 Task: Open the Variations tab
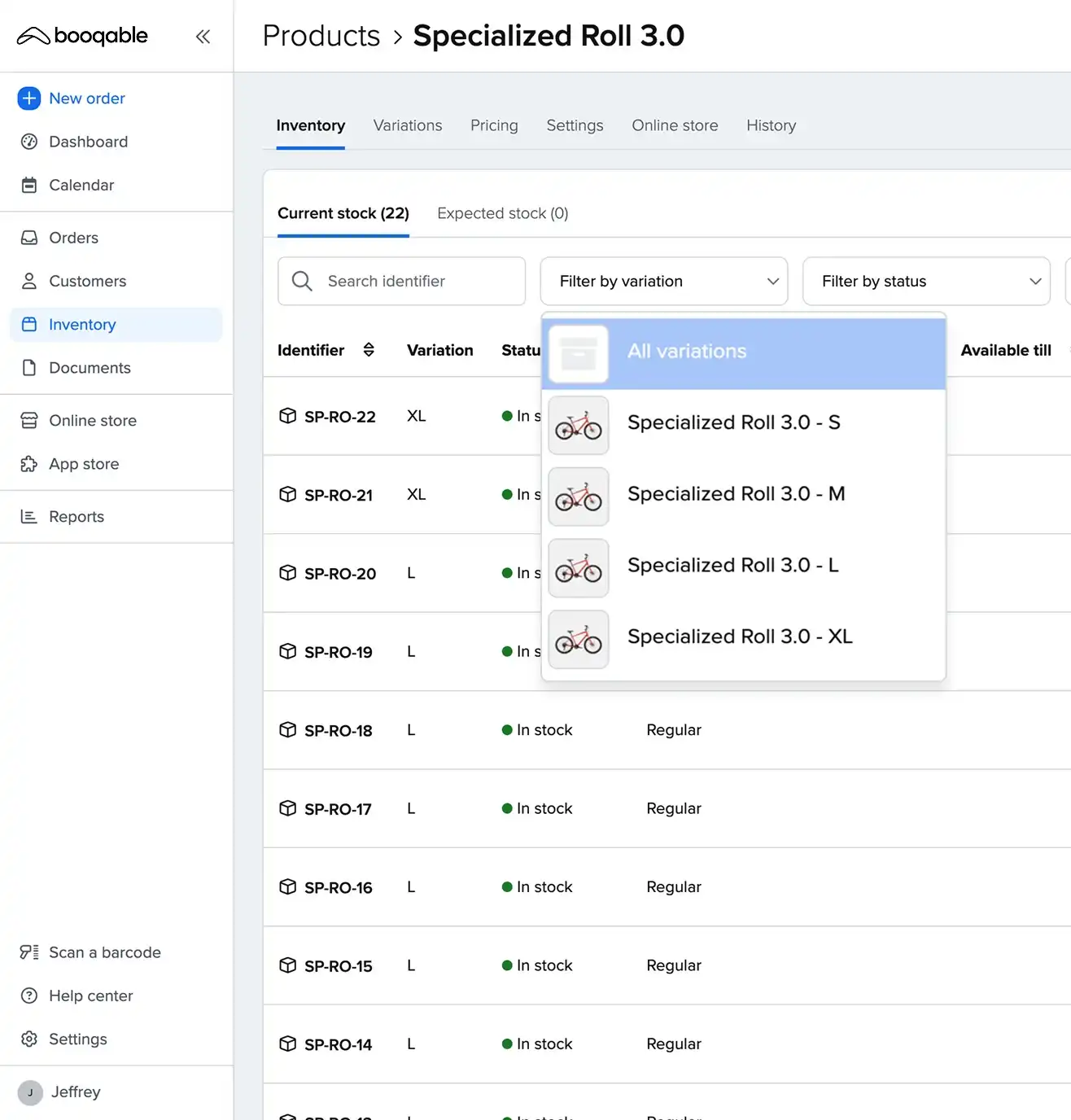pyautogui.click(x=407, y=125)
